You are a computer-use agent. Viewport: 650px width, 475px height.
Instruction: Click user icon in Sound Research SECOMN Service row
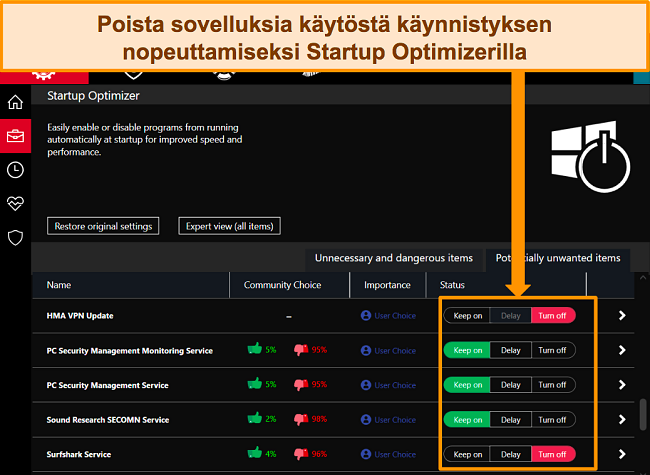[366, 419]
